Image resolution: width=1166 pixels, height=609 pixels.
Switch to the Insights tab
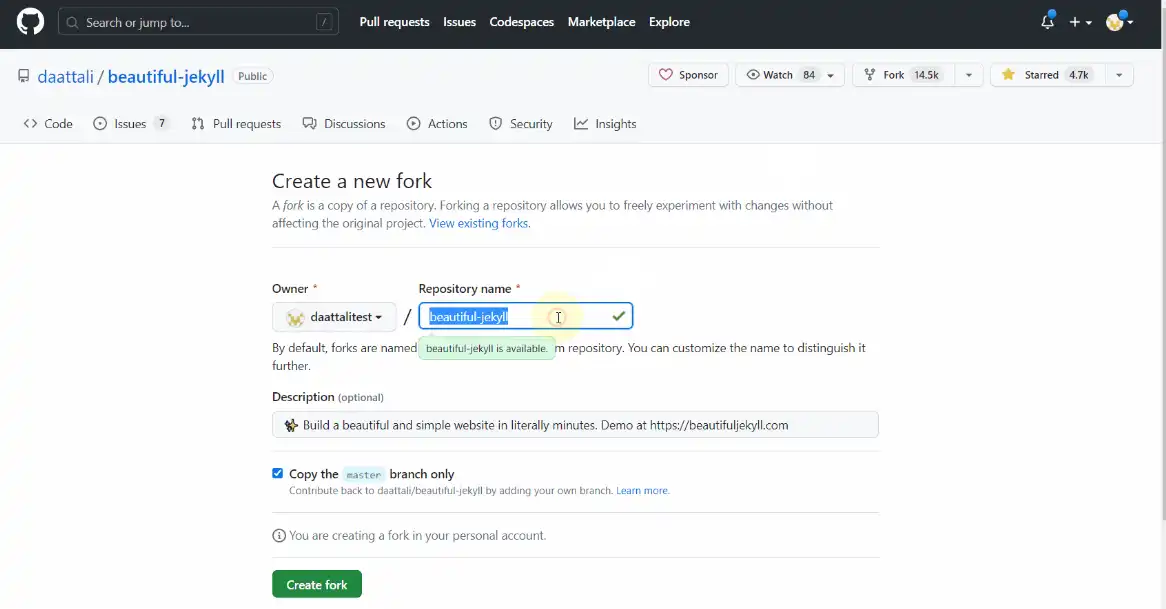pos(605,124)
